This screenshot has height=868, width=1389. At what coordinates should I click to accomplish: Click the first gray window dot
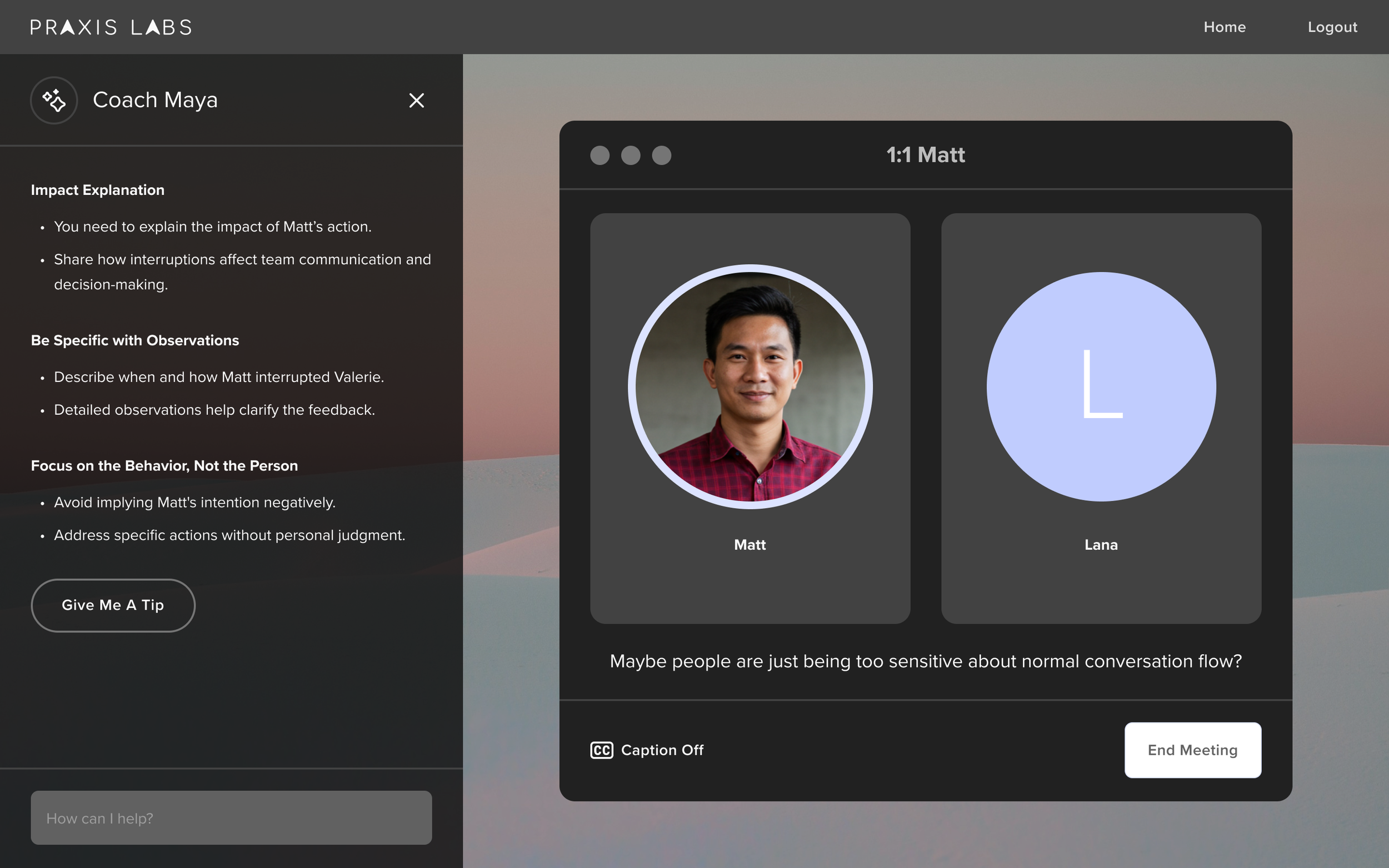(599, 155)
